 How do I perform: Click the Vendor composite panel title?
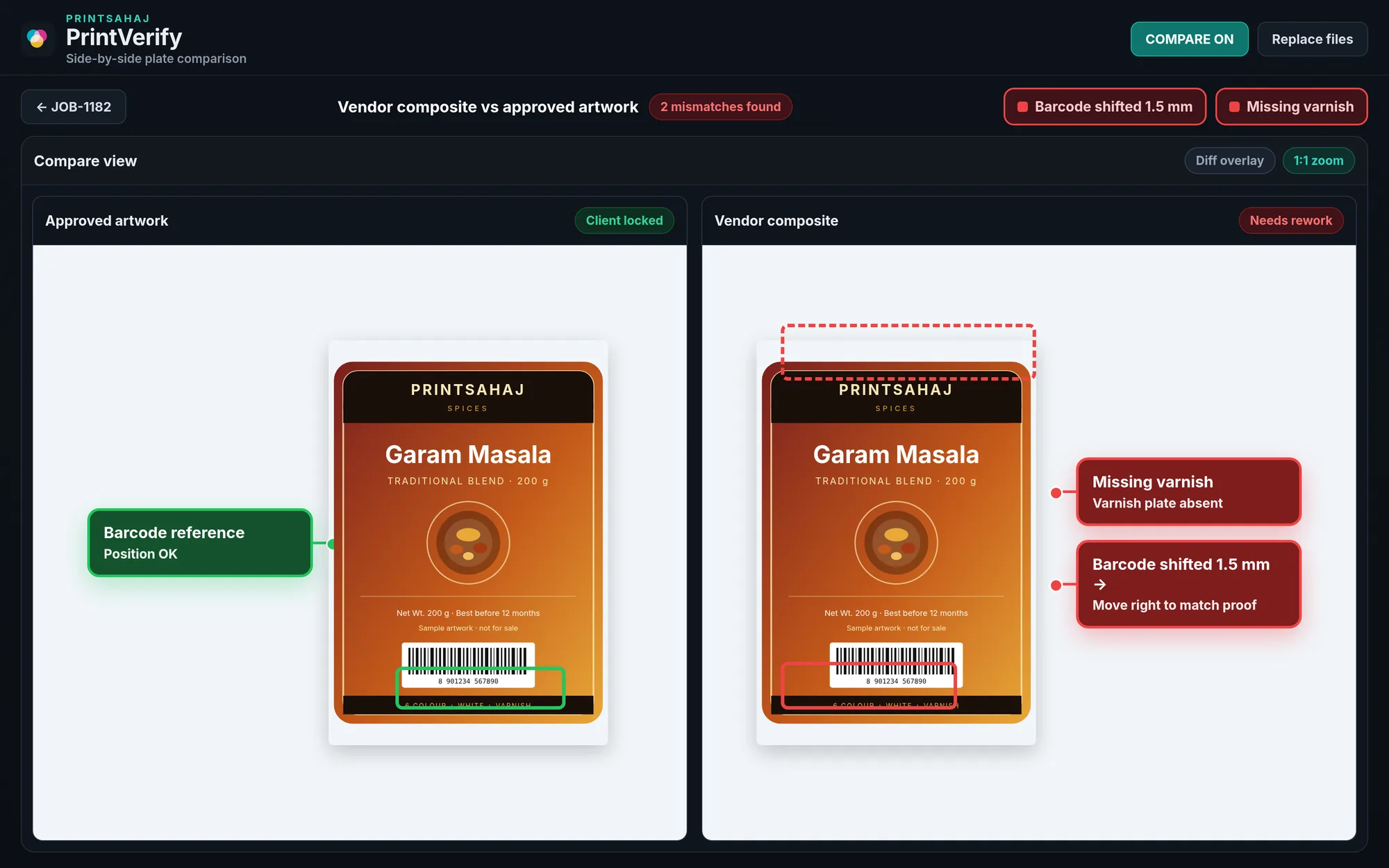[x=776, y=221]
